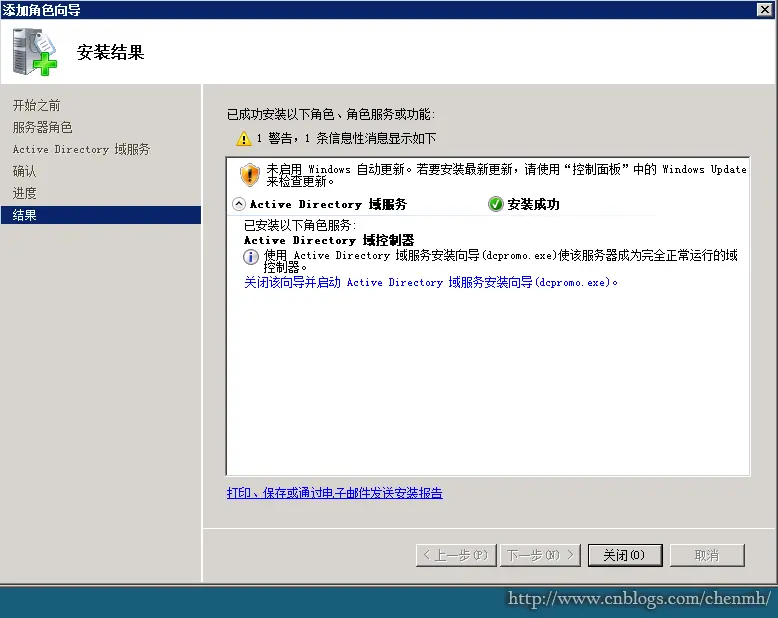Click the 安装成功 status text
Image resolution: width=778 pixels, height=618 pixels.
(x=533, y=204)
